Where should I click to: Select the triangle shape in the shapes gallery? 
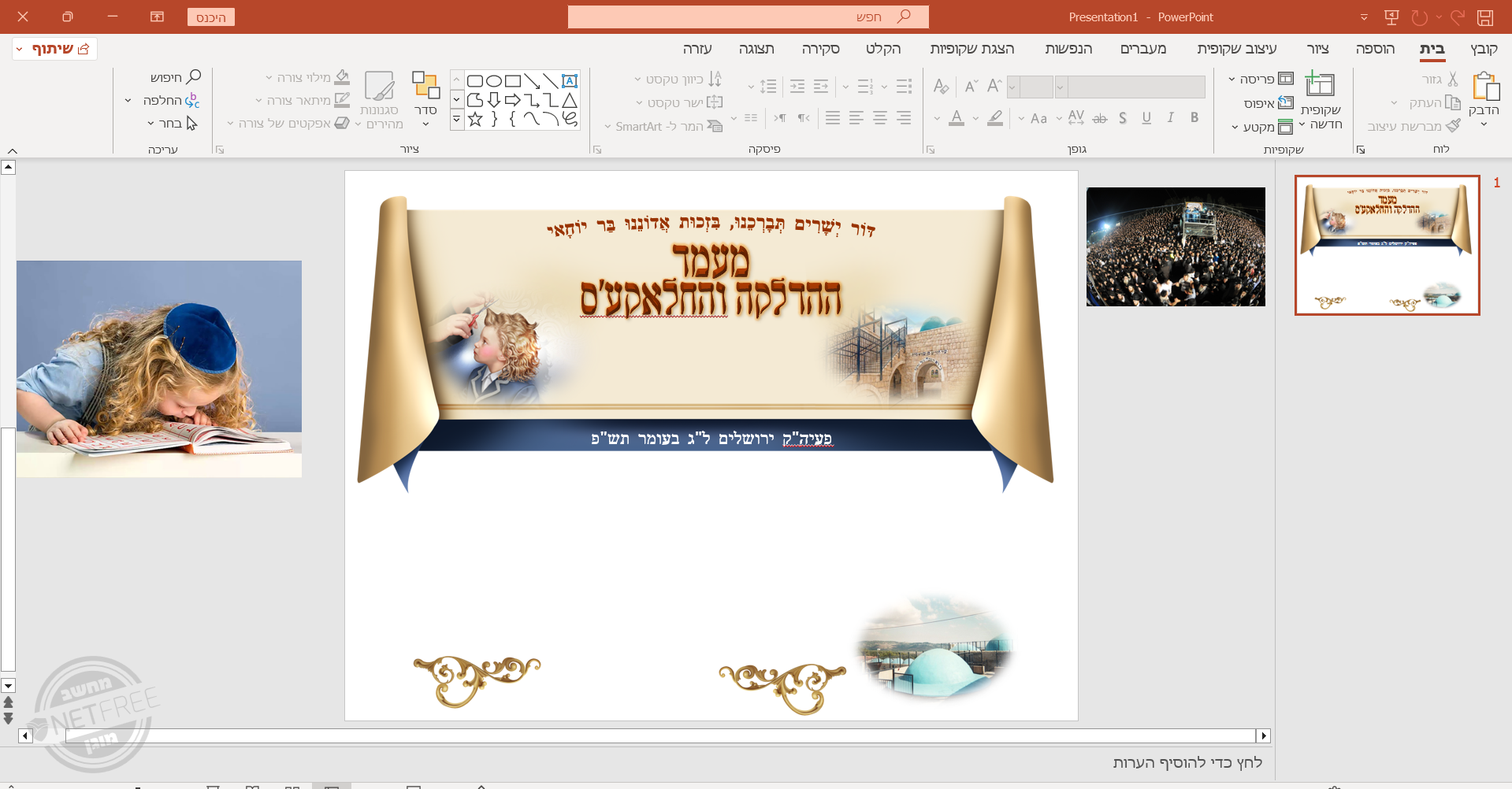tap(570, 100)
